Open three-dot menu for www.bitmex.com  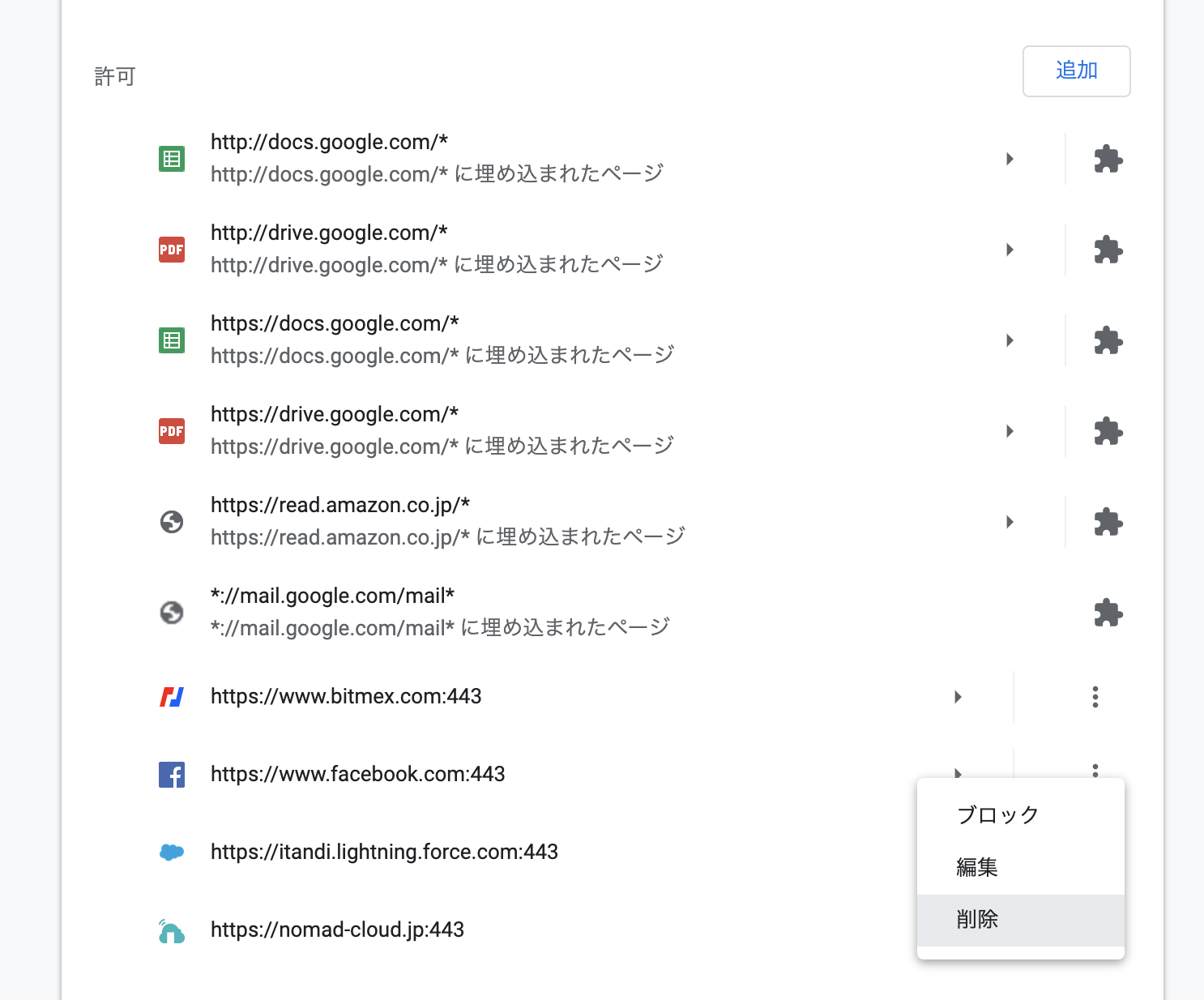point(1095,697)
